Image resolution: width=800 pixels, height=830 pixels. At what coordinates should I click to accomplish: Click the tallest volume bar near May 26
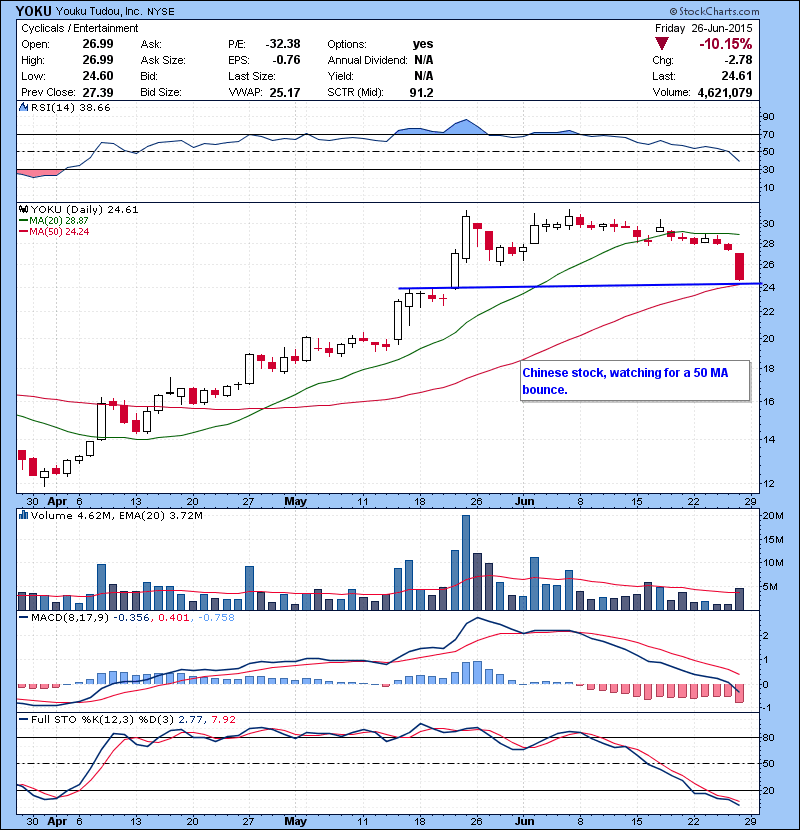pos(466,562)
